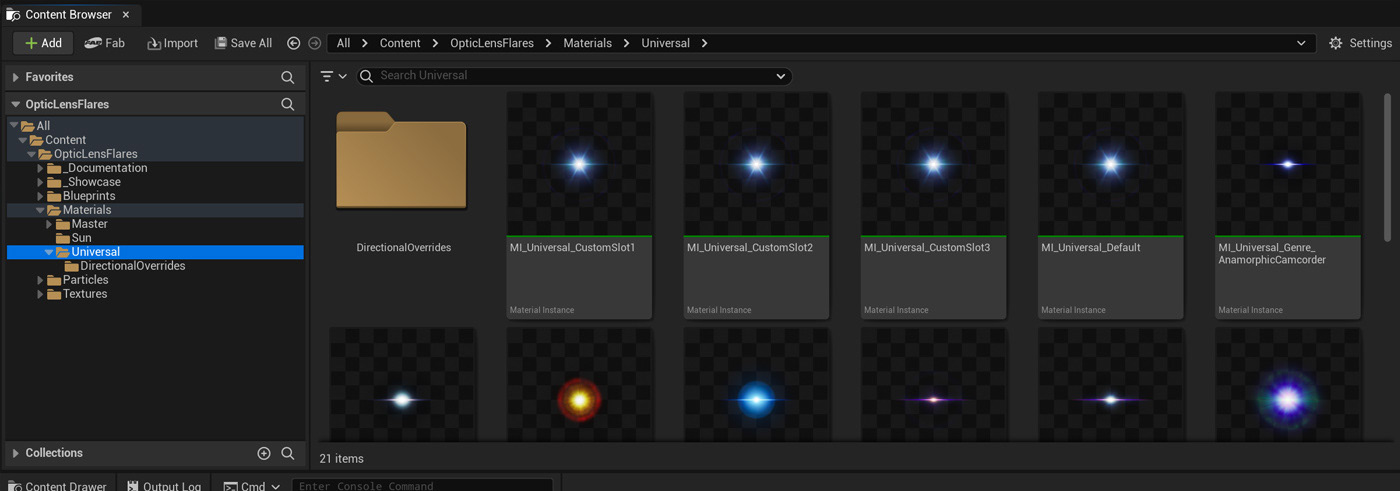Go forward with the history forward arrow
The height and width of the screenshot is (491, 1400).
pos(315,43)
